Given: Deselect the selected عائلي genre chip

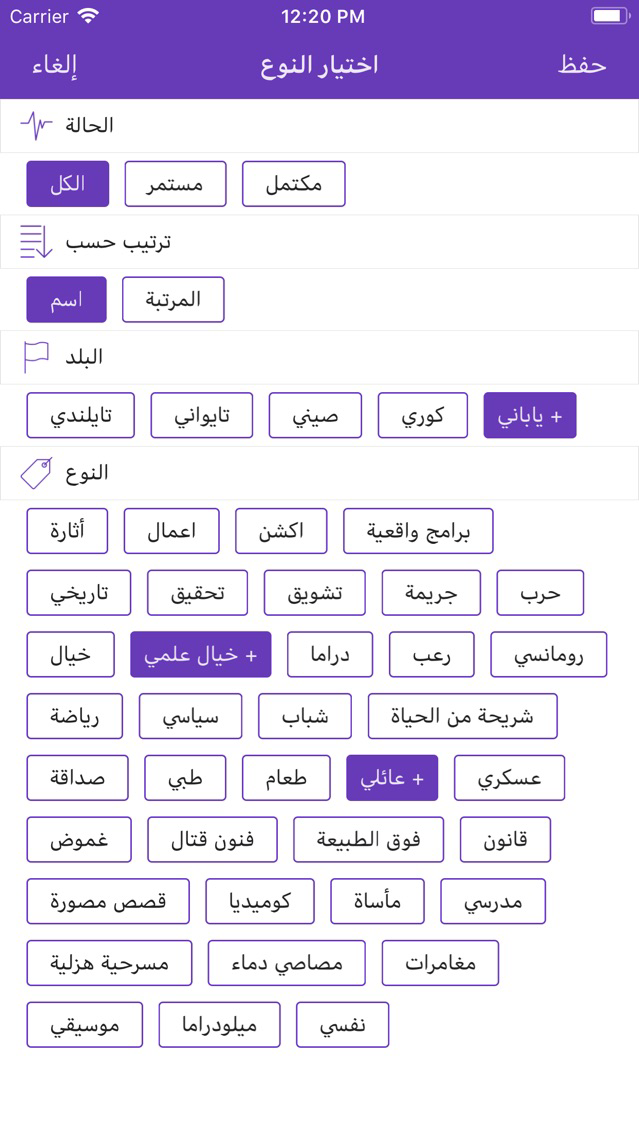Looking at the screenshot, I should (392, 778).
